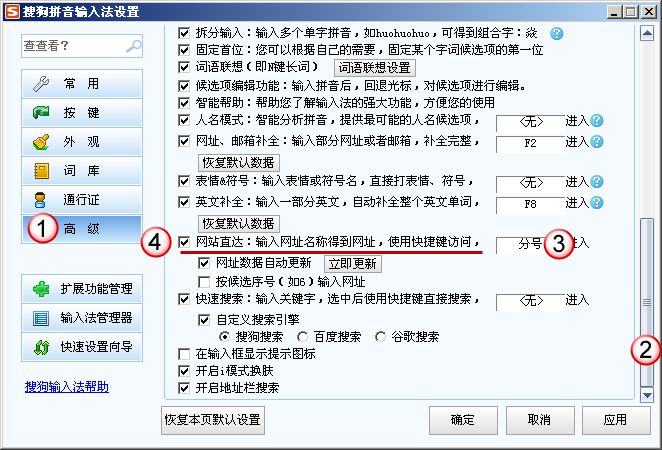Click 恢复默认数据 under 网址、邮箱补全
Screen dimensions: 662x450
tap(239, 163)
